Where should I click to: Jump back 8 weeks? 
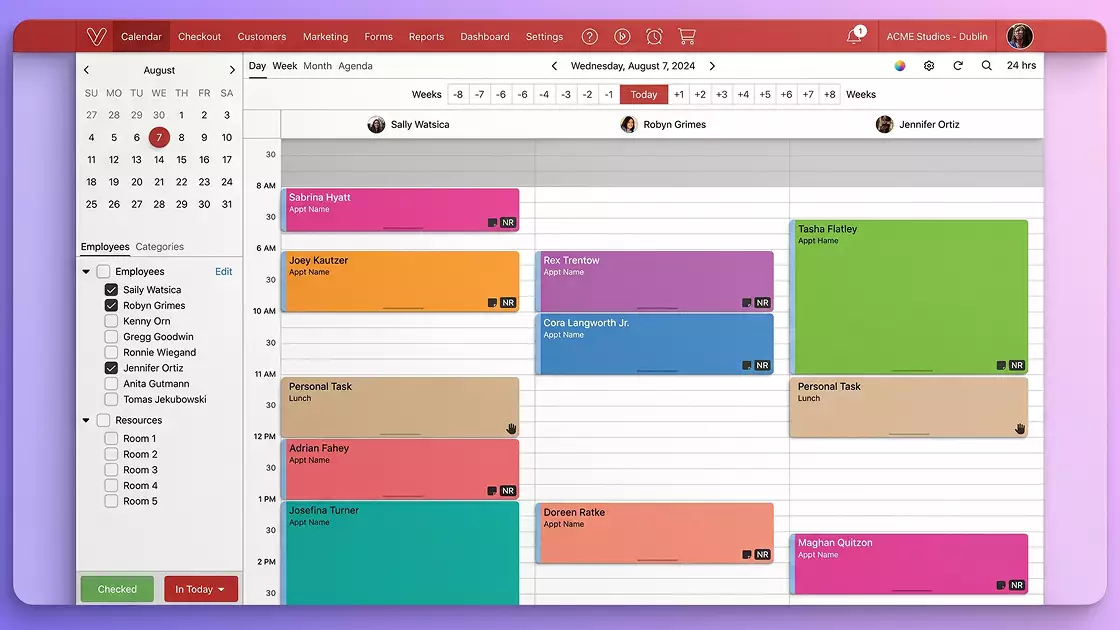[458, 94]
